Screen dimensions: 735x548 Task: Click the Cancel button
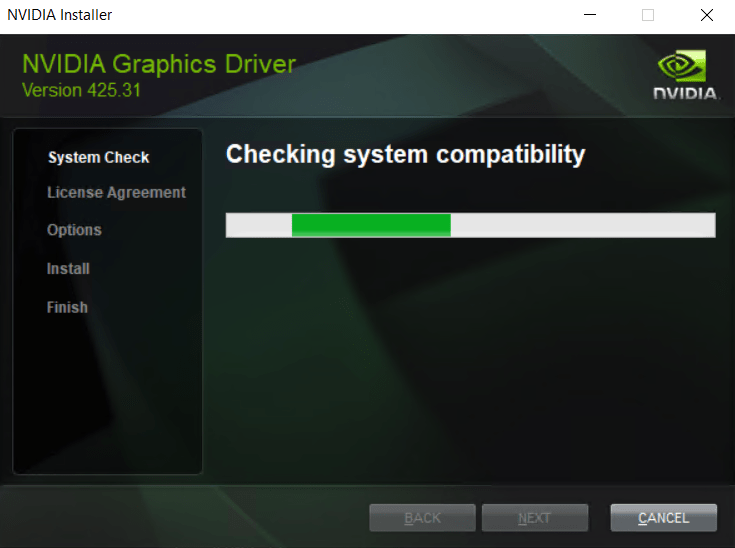(x=663, y=518)
